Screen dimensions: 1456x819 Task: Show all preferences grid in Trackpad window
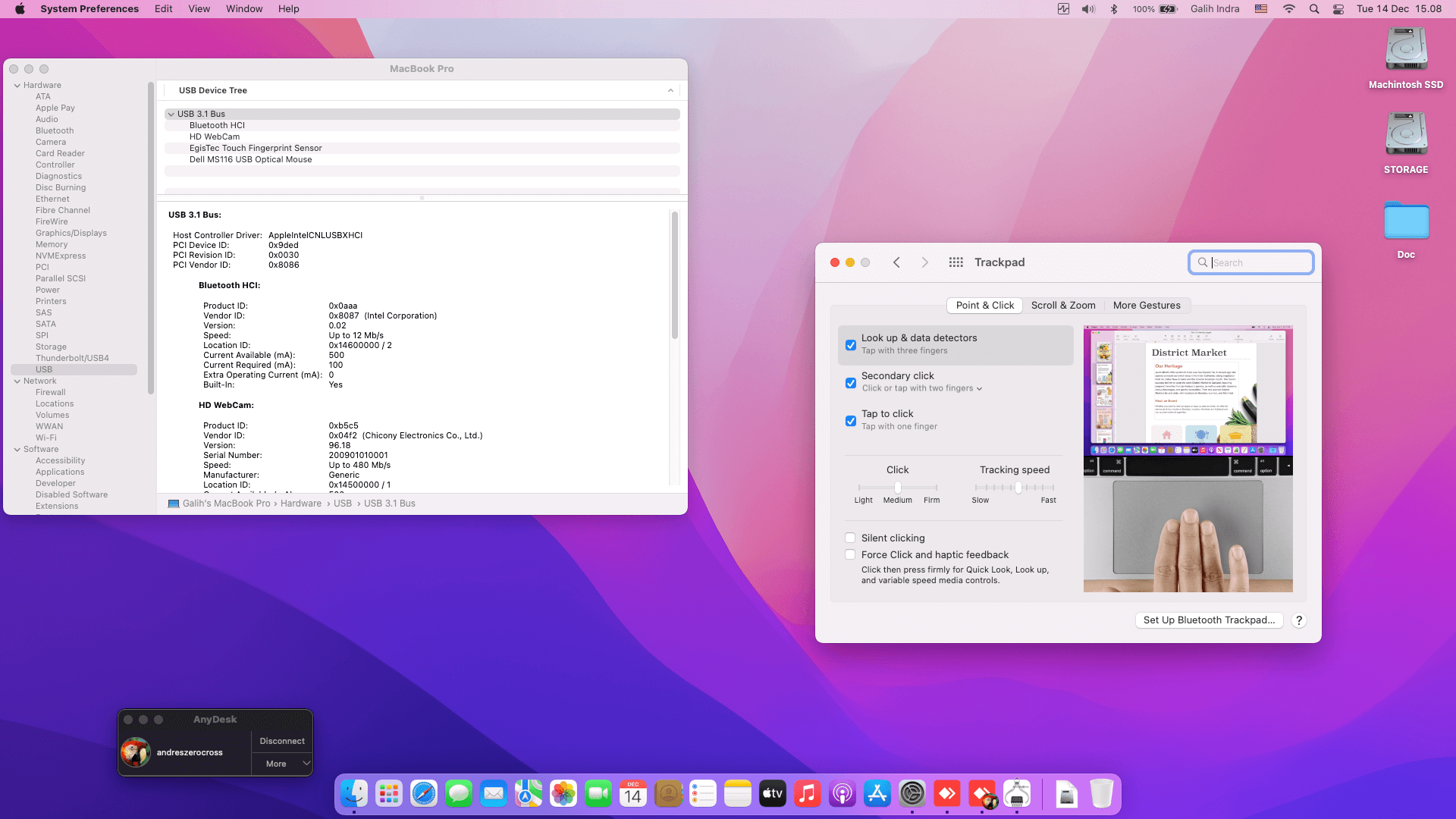click(x=955, y=262)
